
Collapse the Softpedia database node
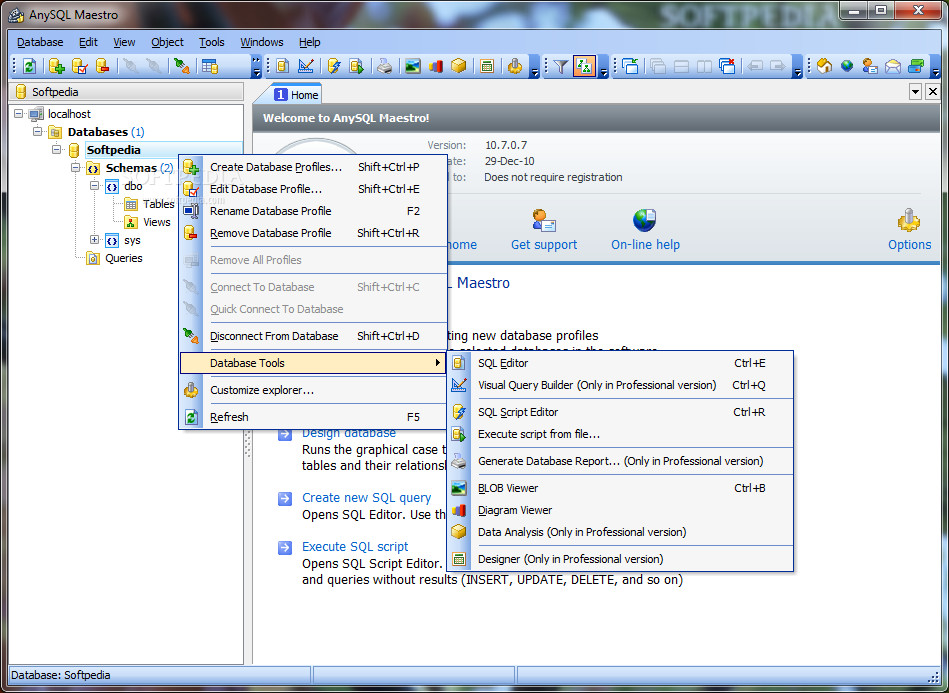tap(57, 149)
